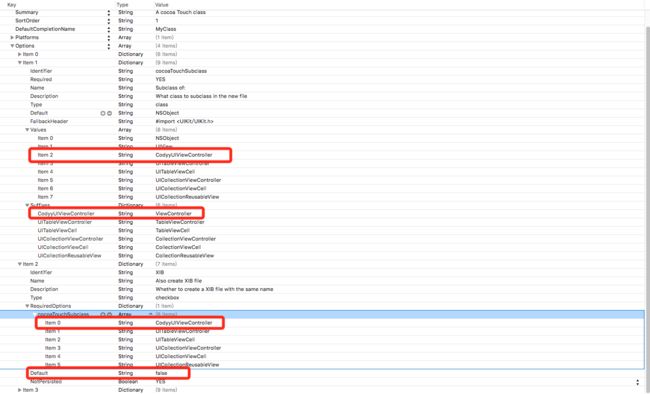Select the value 'Subclass of:'
Viewport: 650px width, 394px height.
tap(170, 88)
